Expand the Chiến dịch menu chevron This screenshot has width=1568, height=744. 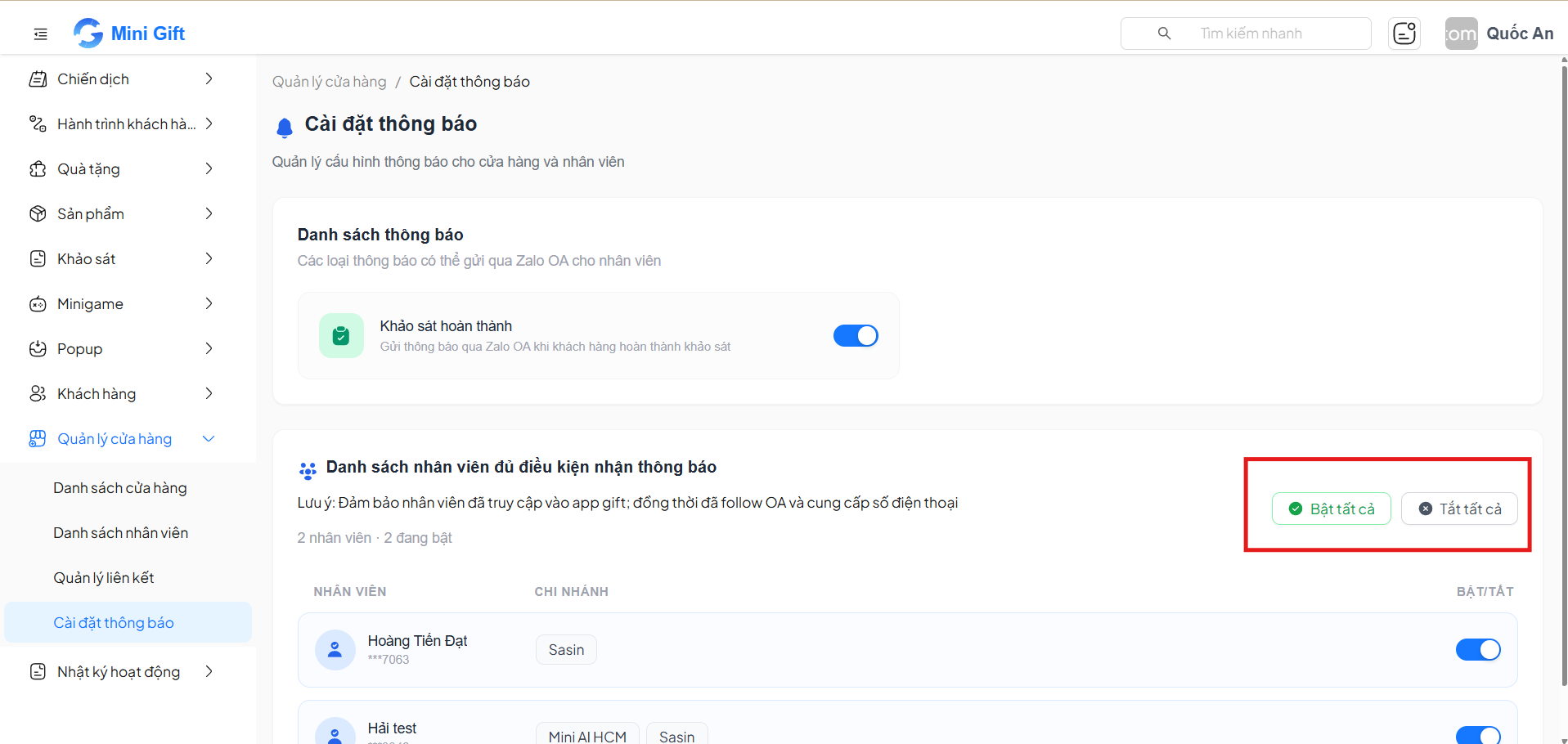pos(209,79)
